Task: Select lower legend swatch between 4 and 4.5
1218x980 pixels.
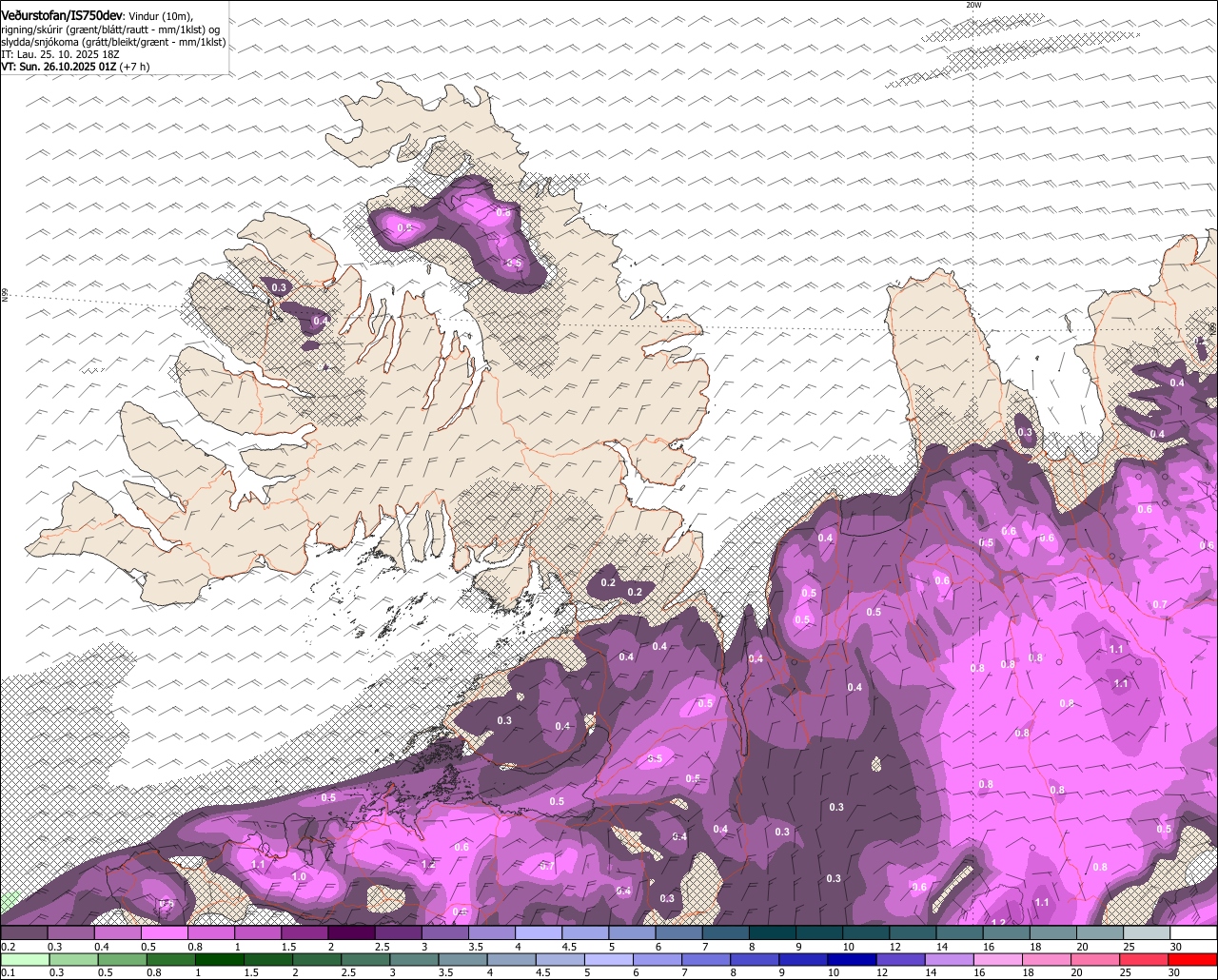Action: [x=512, y=960]
